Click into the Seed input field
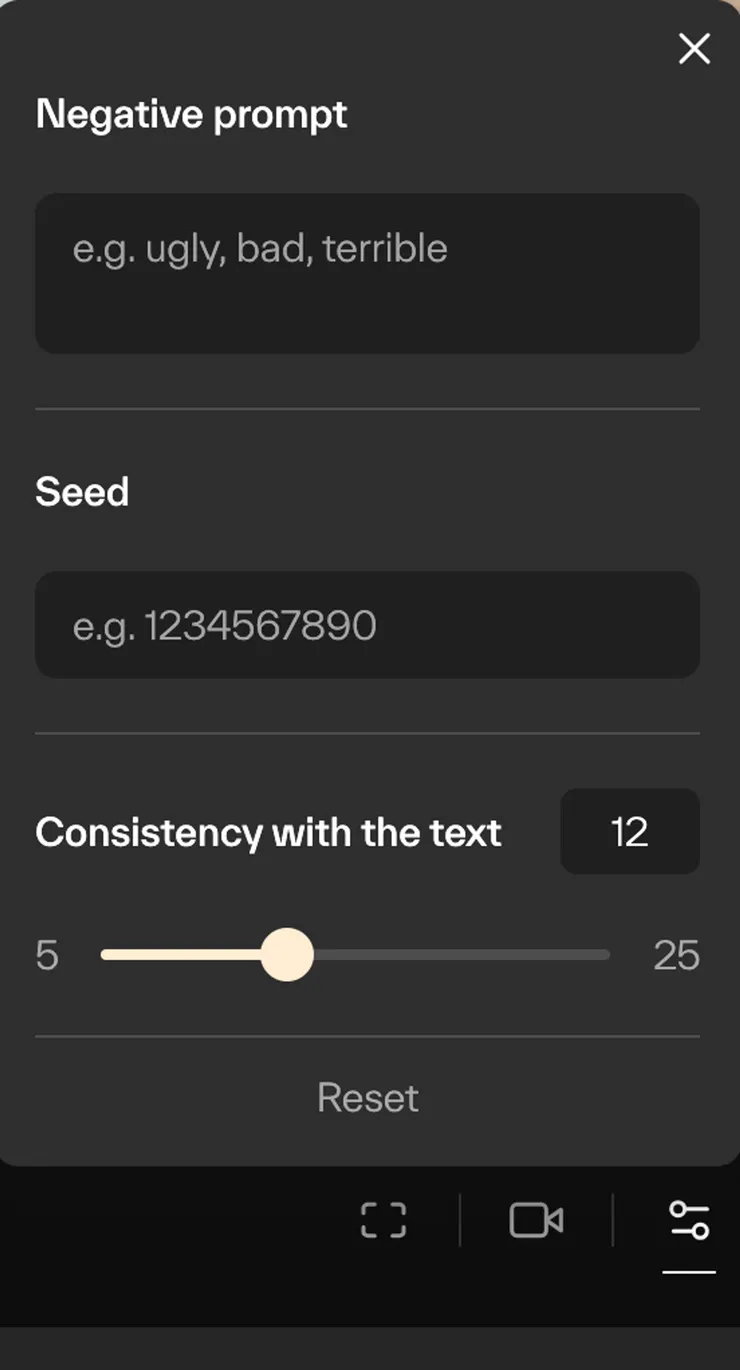 (367, 625)
